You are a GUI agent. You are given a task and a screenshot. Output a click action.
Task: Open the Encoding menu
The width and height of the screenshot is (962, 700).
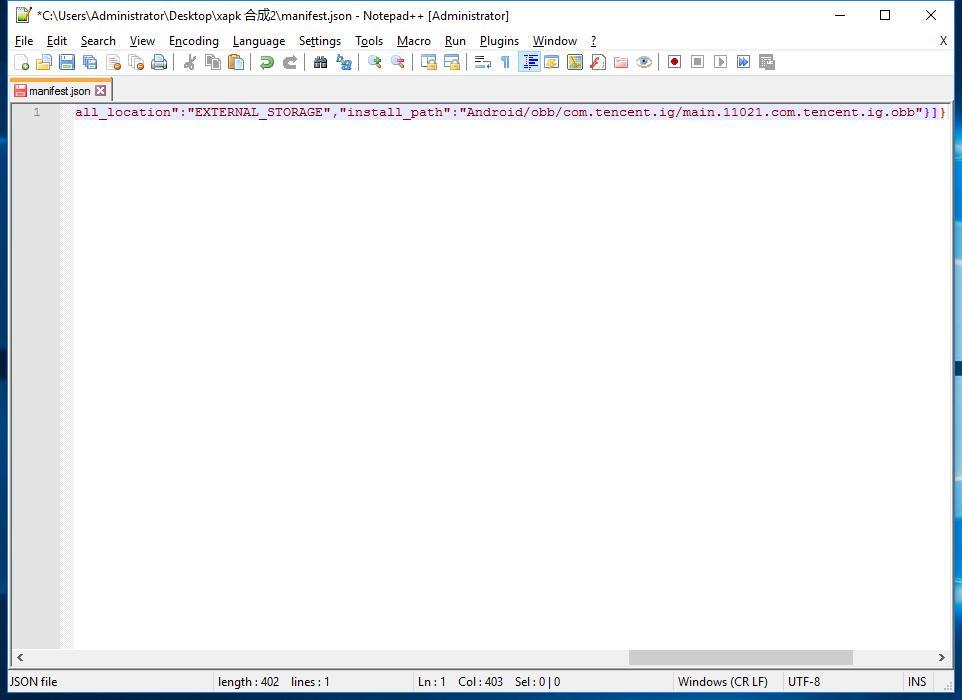(x=194, y=40)
